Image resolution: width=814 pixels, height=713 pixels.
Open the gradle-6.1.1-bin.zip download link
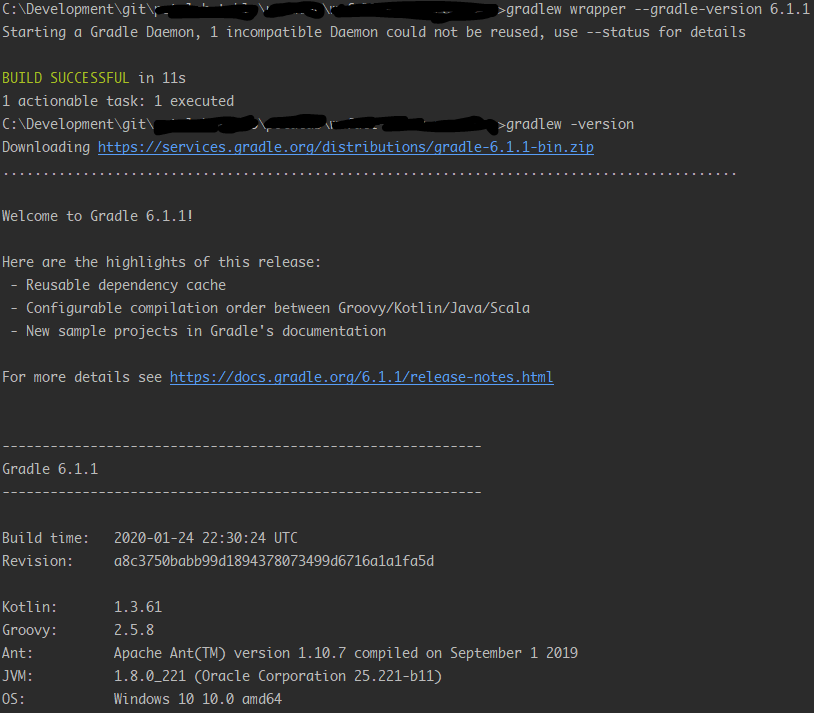[346, 147]
